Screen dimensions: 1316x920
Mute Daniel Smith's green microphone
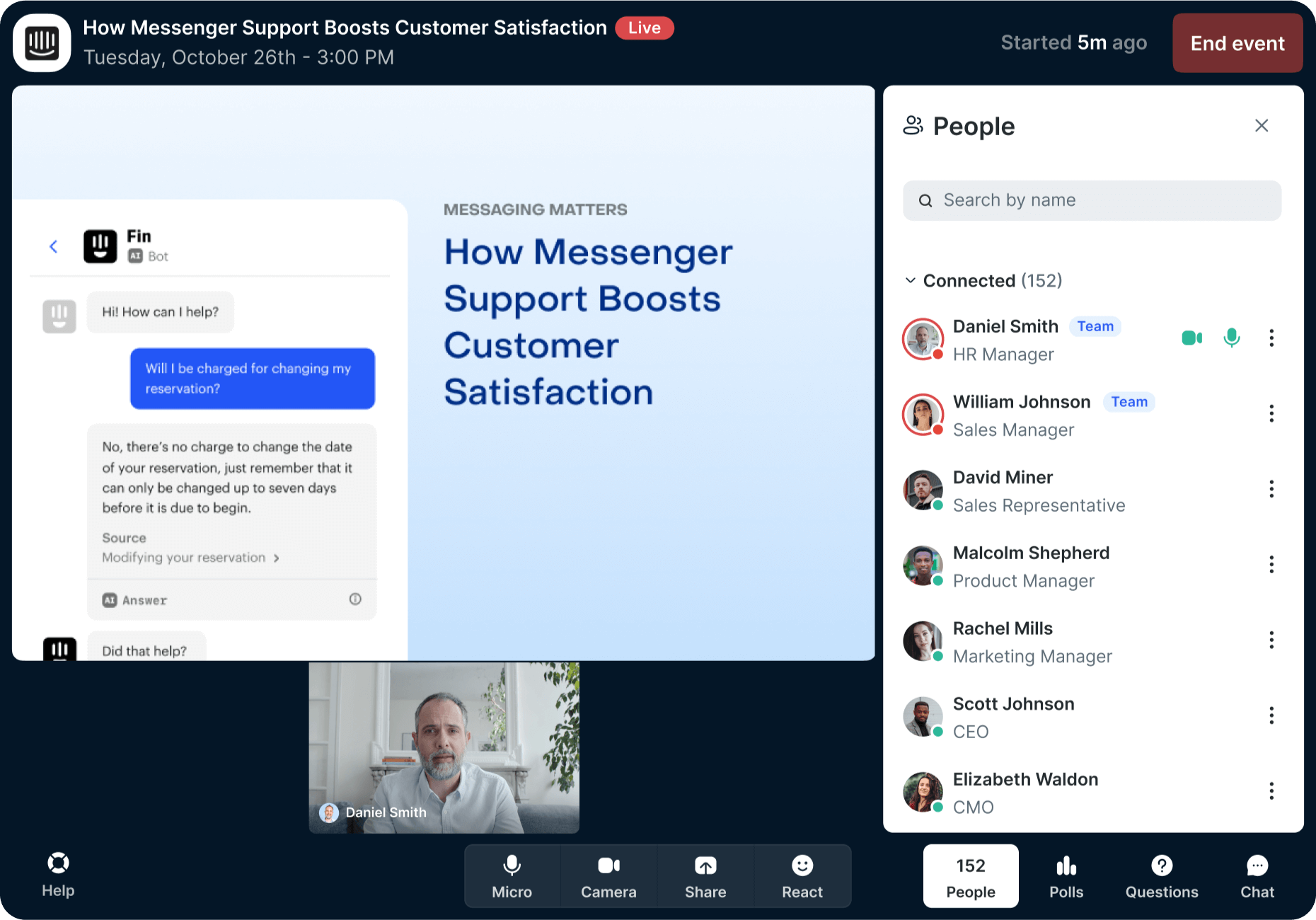pyautogui.click(x=1231, y=338)
